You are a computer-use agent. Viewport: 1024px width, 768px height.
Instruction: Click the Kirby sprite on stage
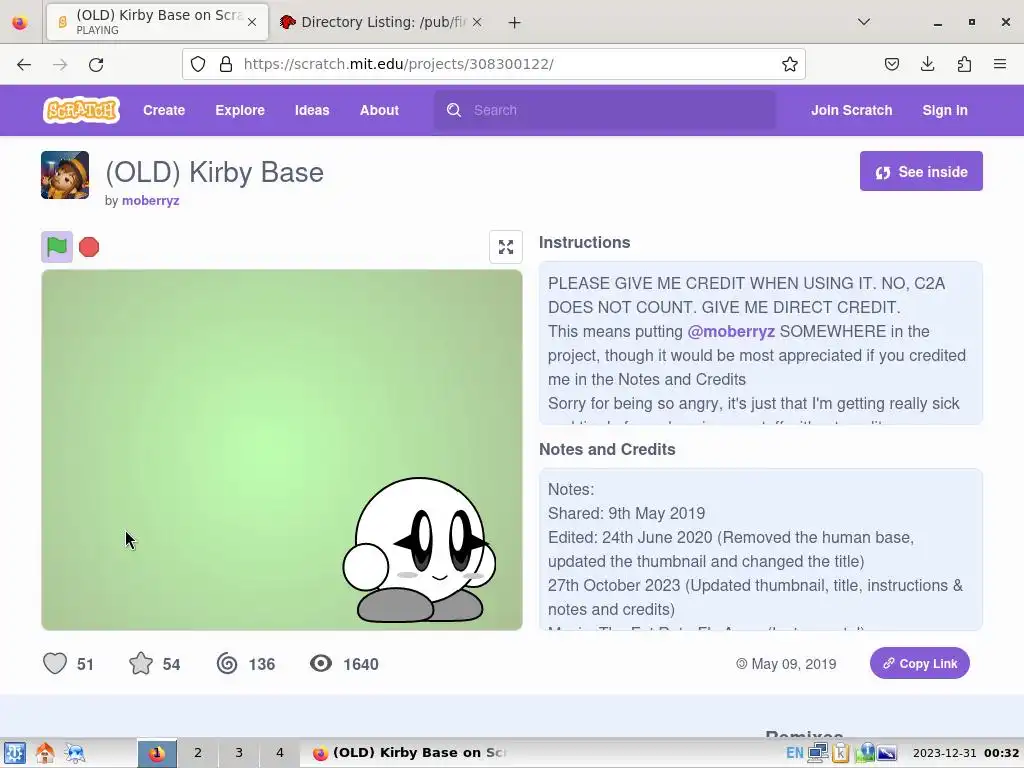419,550
